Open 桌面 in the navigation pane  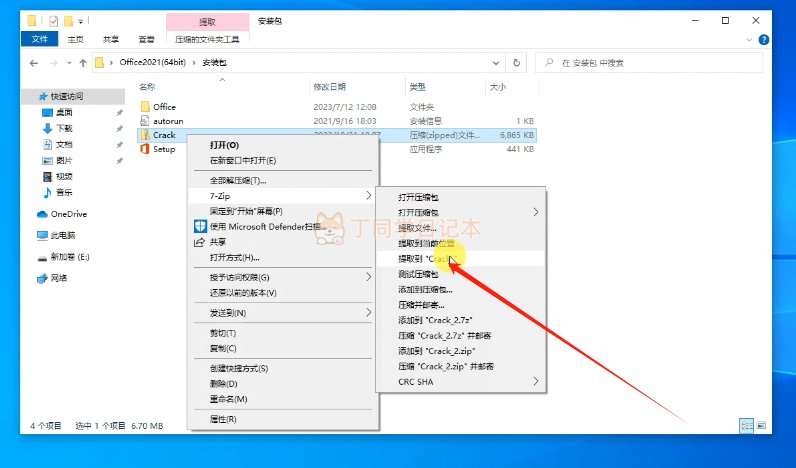64,112
